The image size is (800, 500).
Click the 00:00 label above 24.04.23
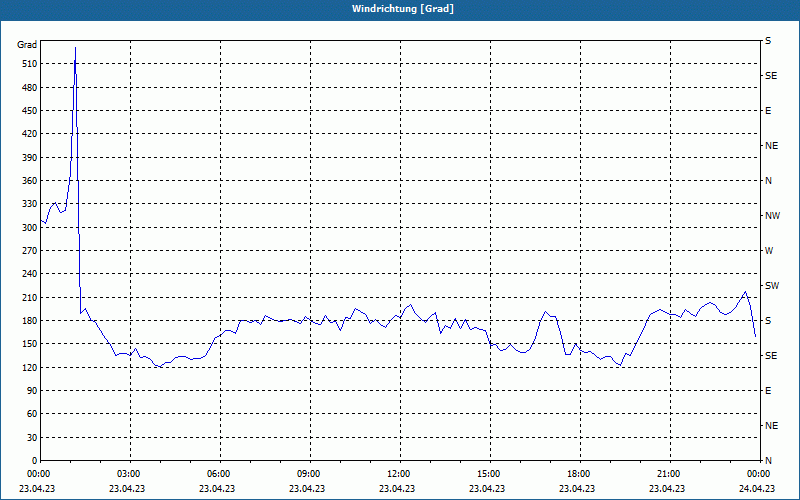759,474
